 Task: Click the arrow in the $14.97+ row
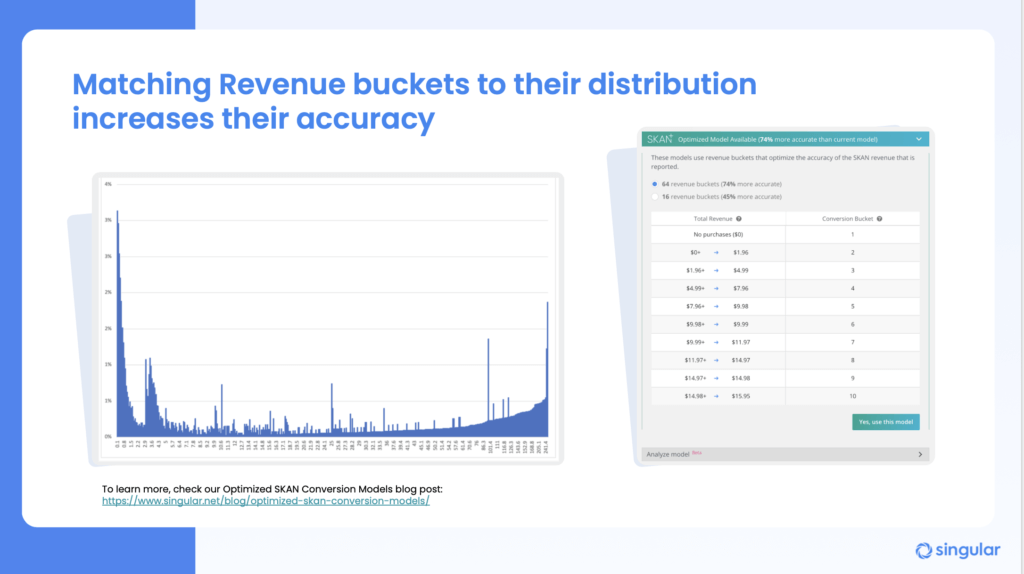[716, 378]
